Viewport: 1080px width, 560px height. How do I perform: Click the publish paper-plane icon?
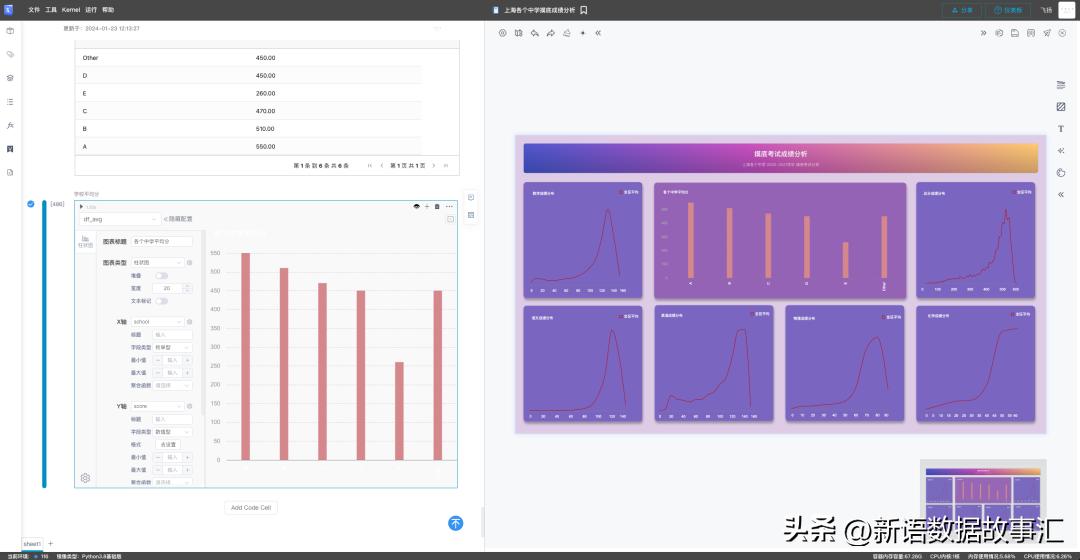click(x=1047, y=33)
